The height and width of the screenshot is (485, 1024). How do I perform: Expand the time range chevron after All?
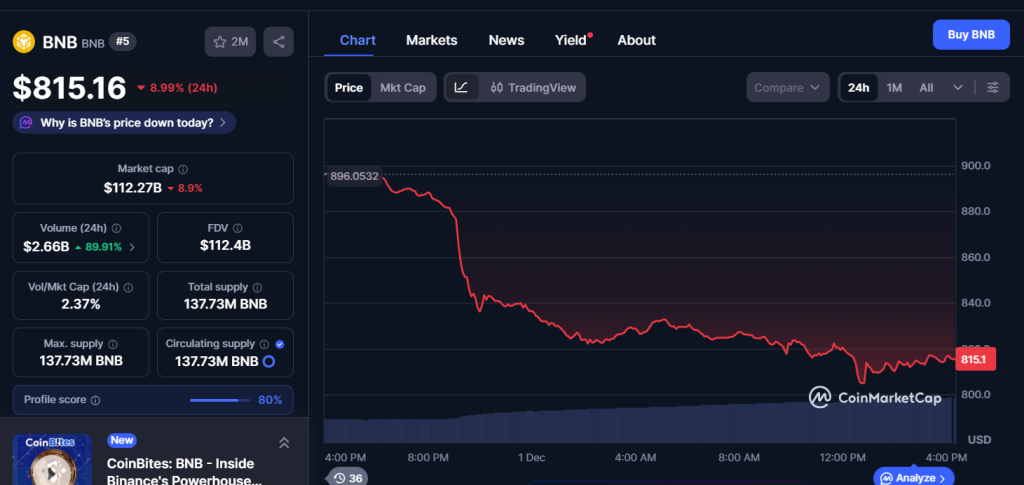click(958, 88)
